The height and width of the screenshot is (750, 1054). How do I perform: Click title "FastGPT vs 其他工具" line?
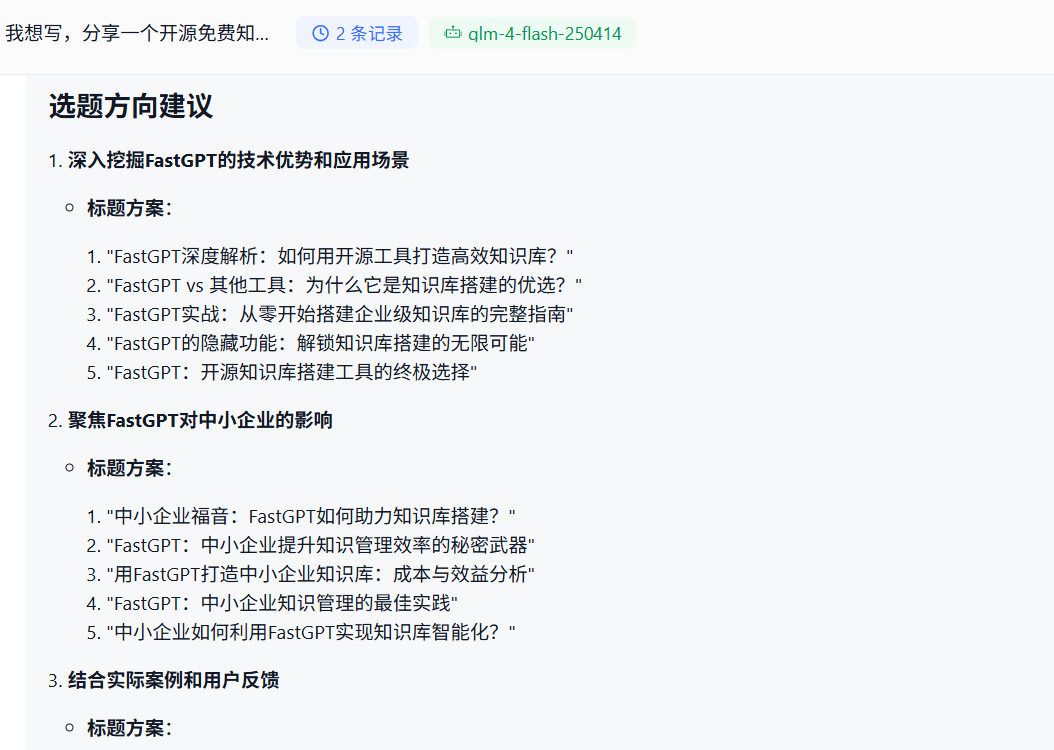click(x=344, y=285)
